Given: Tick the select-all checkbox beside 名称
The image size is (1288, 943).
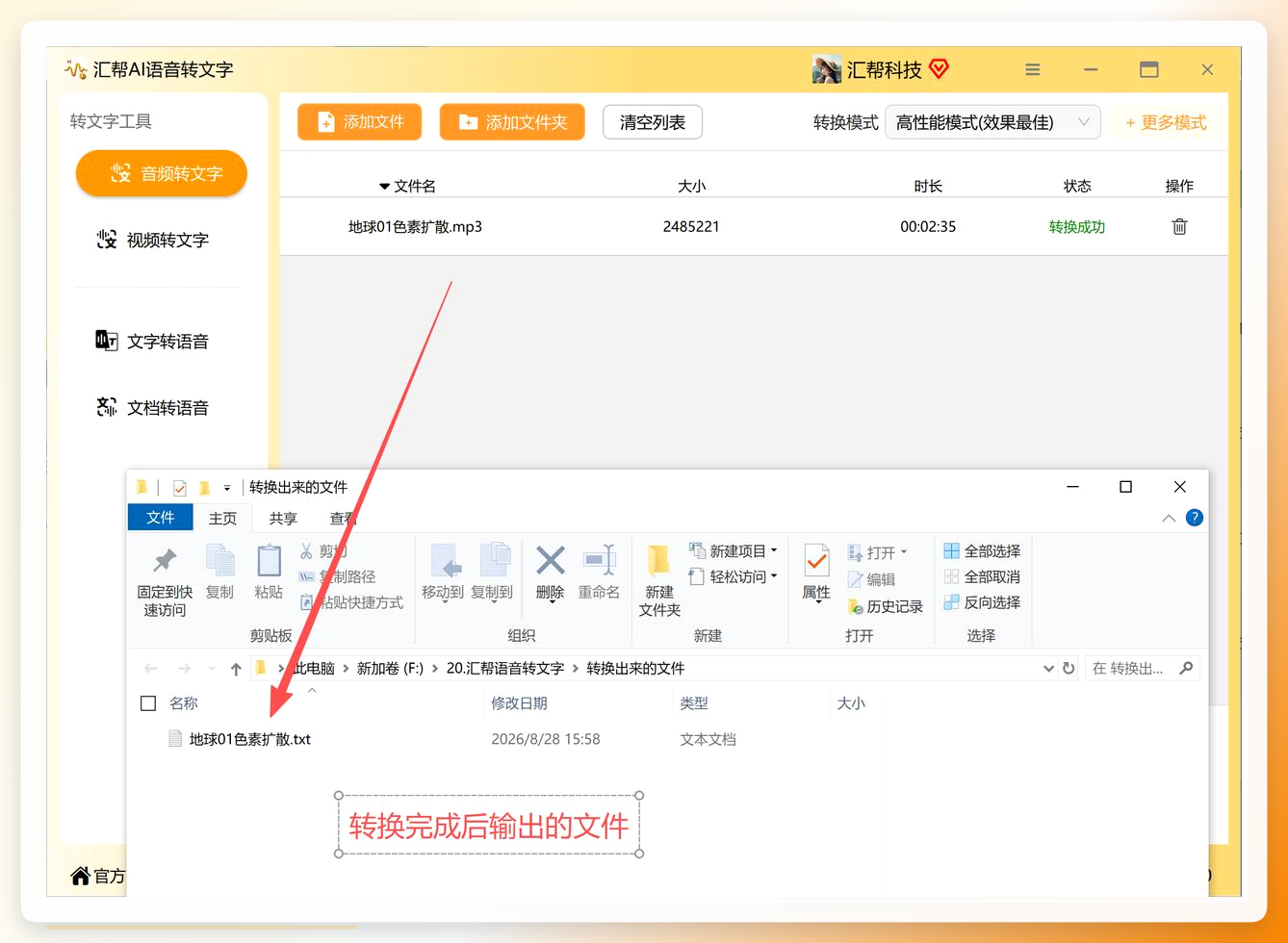Looking at the screenshot, I should click(148, 703).
